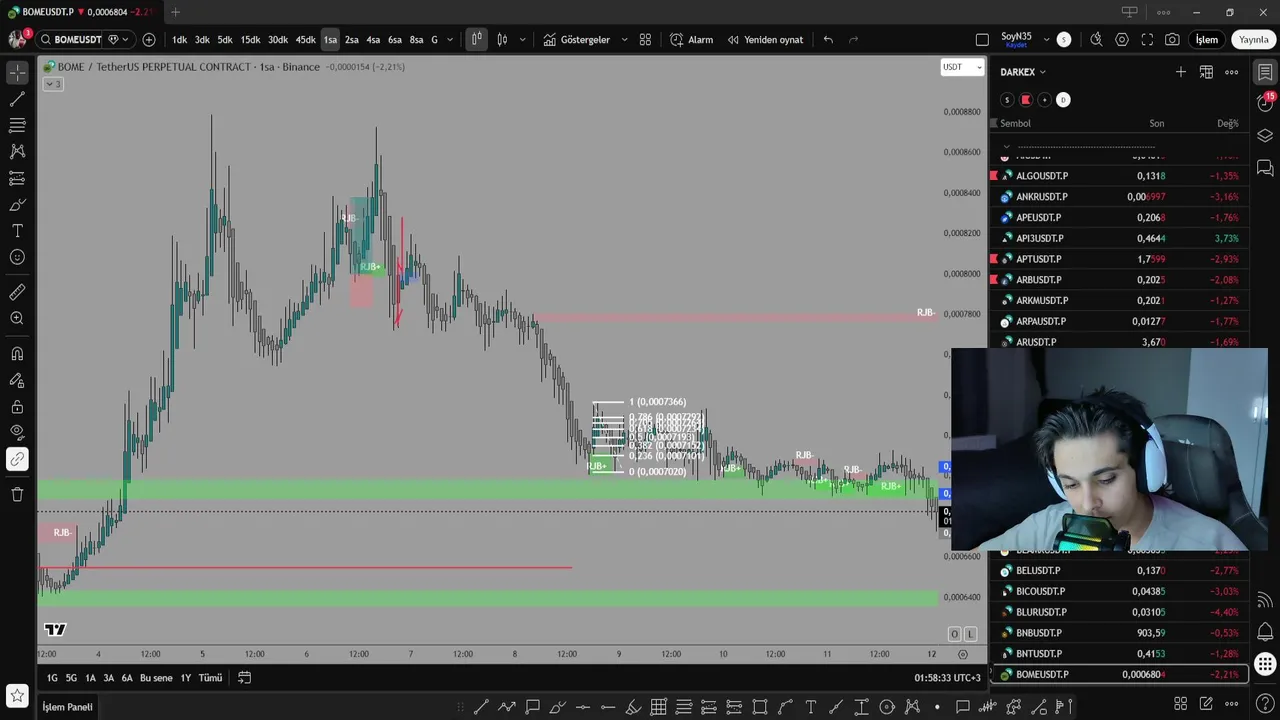Click the layout selection square icon

[x=982, y=40]
